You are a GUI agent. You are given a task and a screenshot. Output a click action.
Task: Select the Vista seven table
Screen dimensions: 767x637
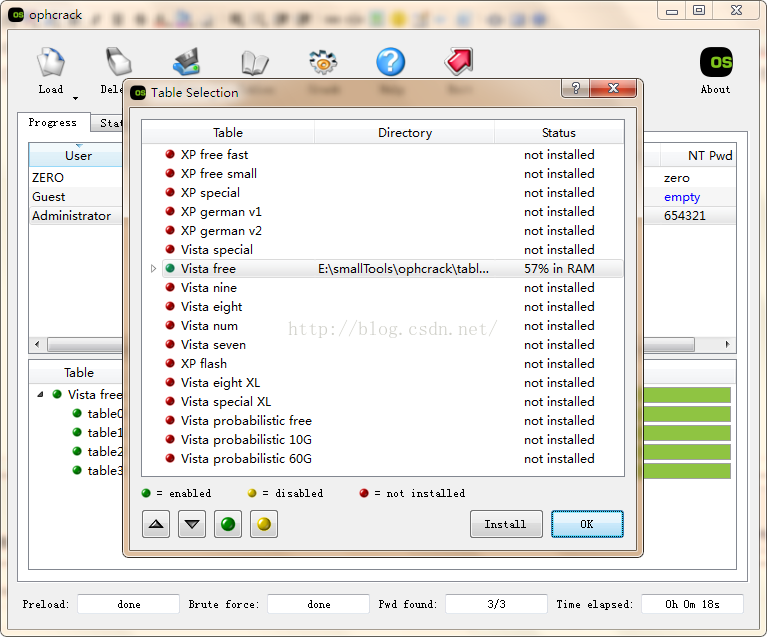213,345
